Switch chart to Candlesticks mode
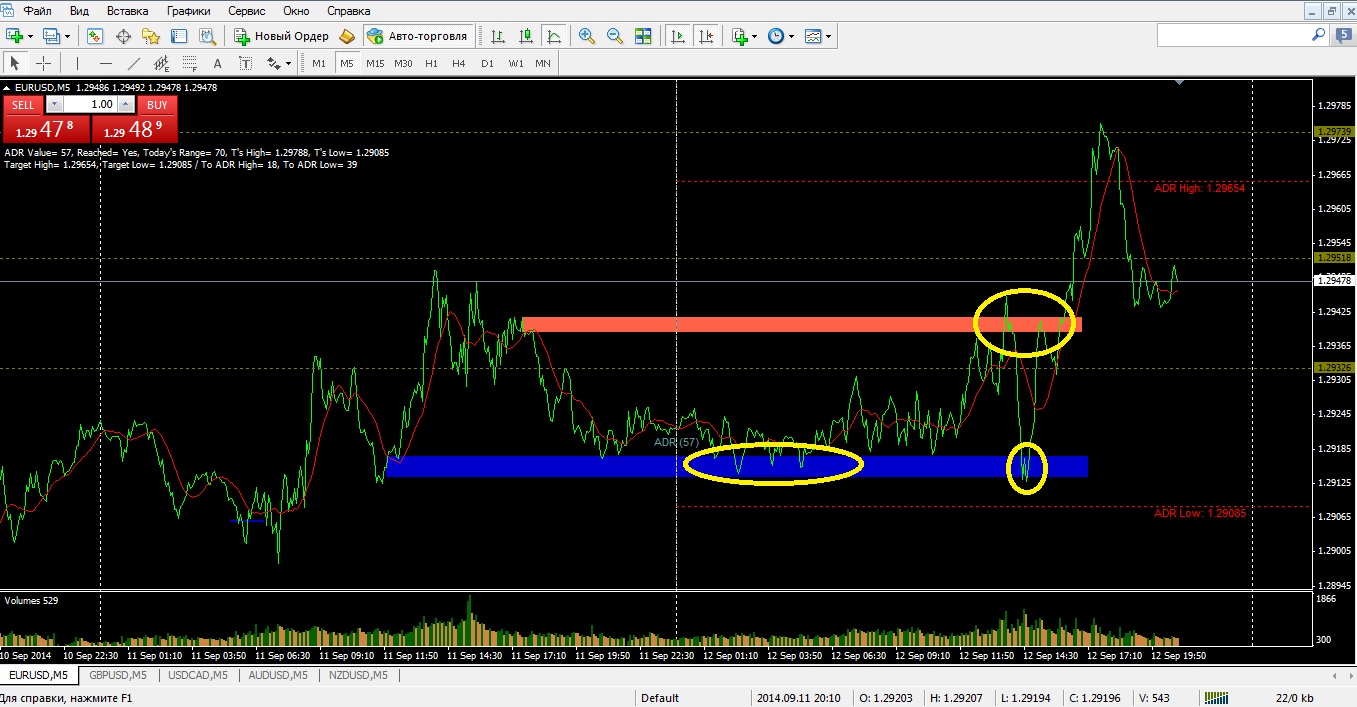1357x707 pixels. pyautogui.click(x=525, y=36)
